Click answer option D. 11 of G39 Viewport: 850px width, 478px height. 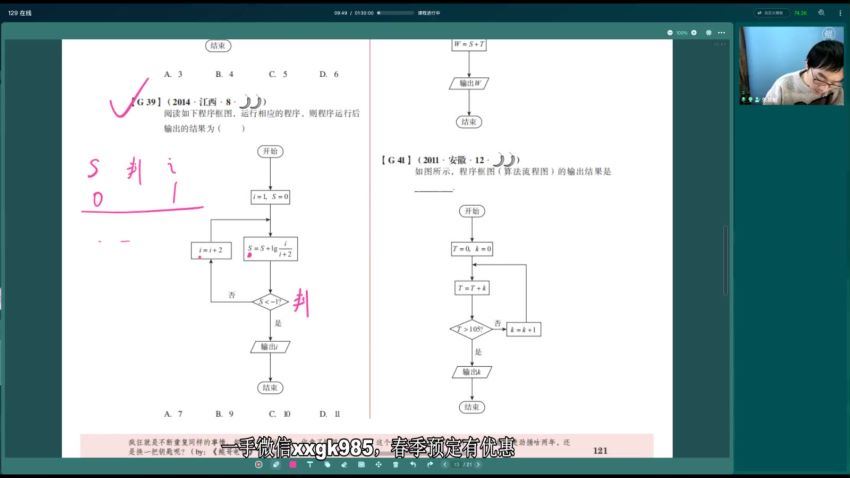pos(330,414)
